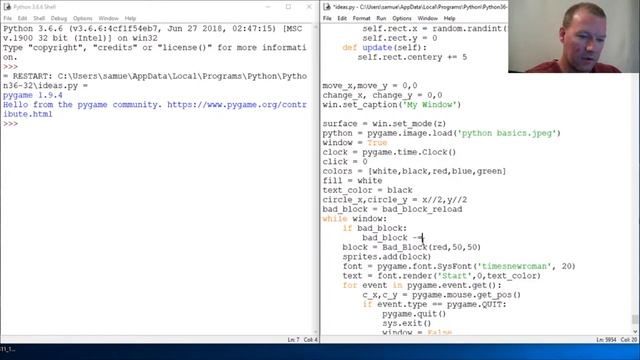
Task: Click the 'sys.exit()' line
Action: (x=407, y=323)
